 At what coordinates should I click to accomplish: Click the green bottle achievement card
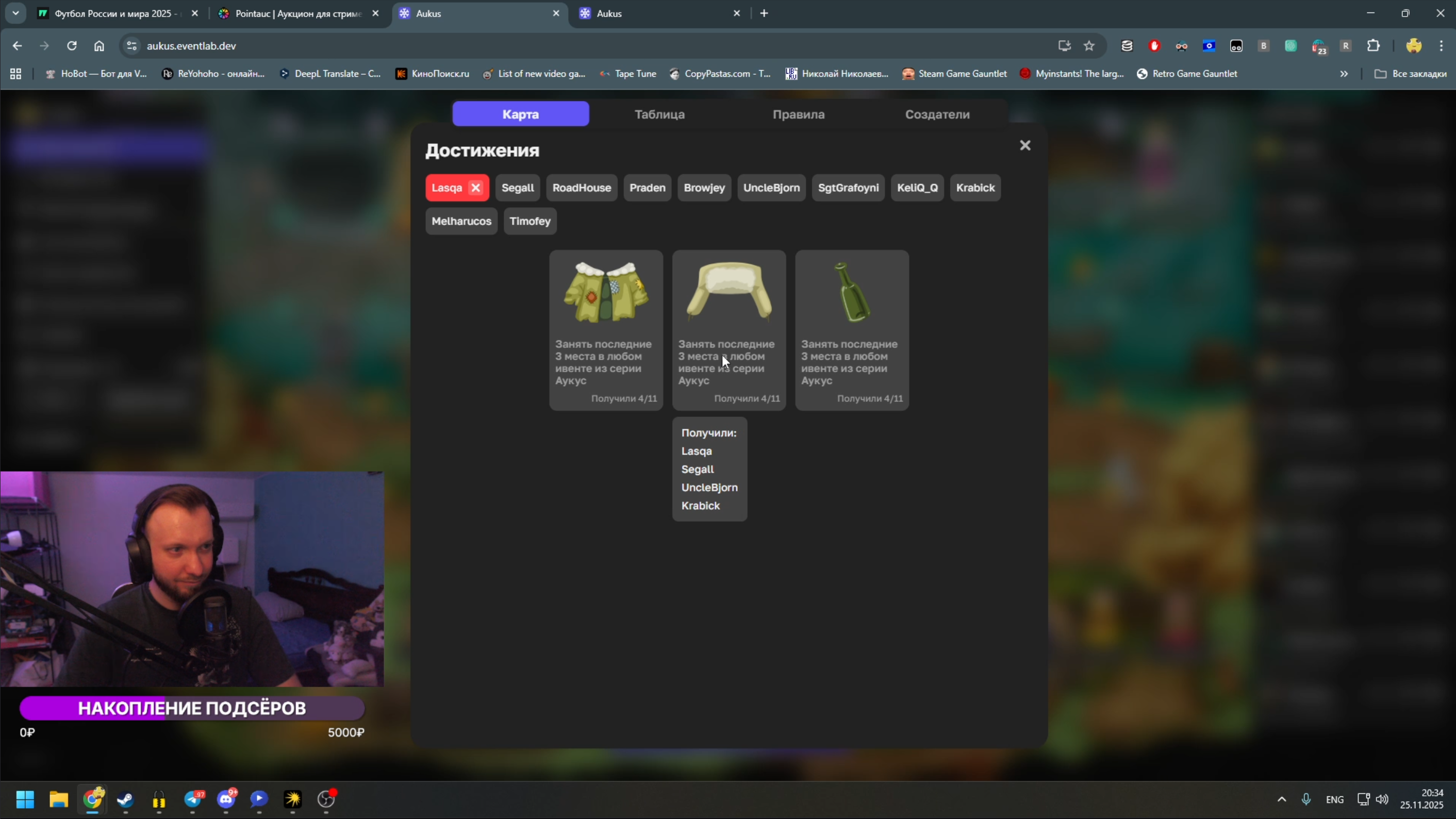point(852,329)
